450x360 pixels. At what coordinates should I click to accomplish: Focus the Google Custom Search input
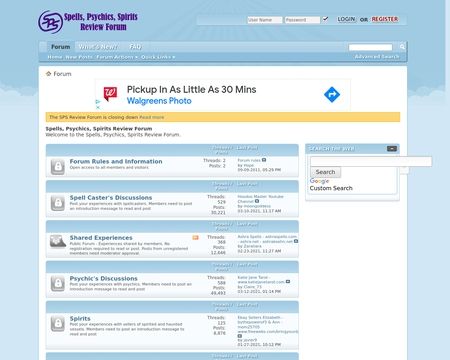point(371,162)
